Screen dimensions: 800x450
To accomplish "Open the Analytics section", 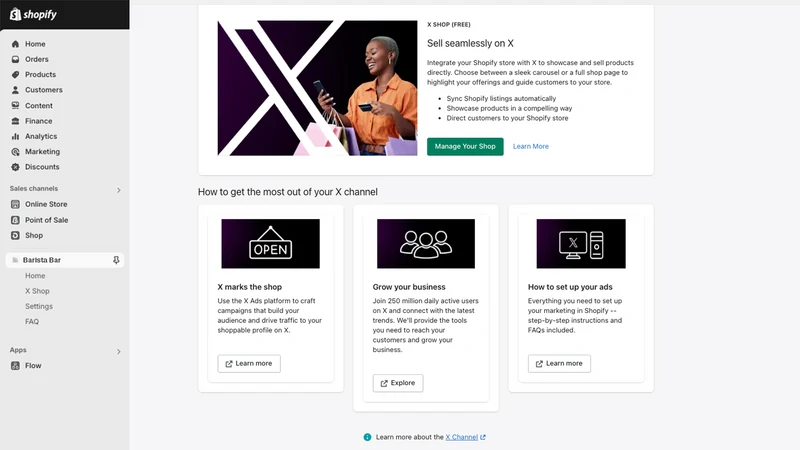I will pos(41,136).
